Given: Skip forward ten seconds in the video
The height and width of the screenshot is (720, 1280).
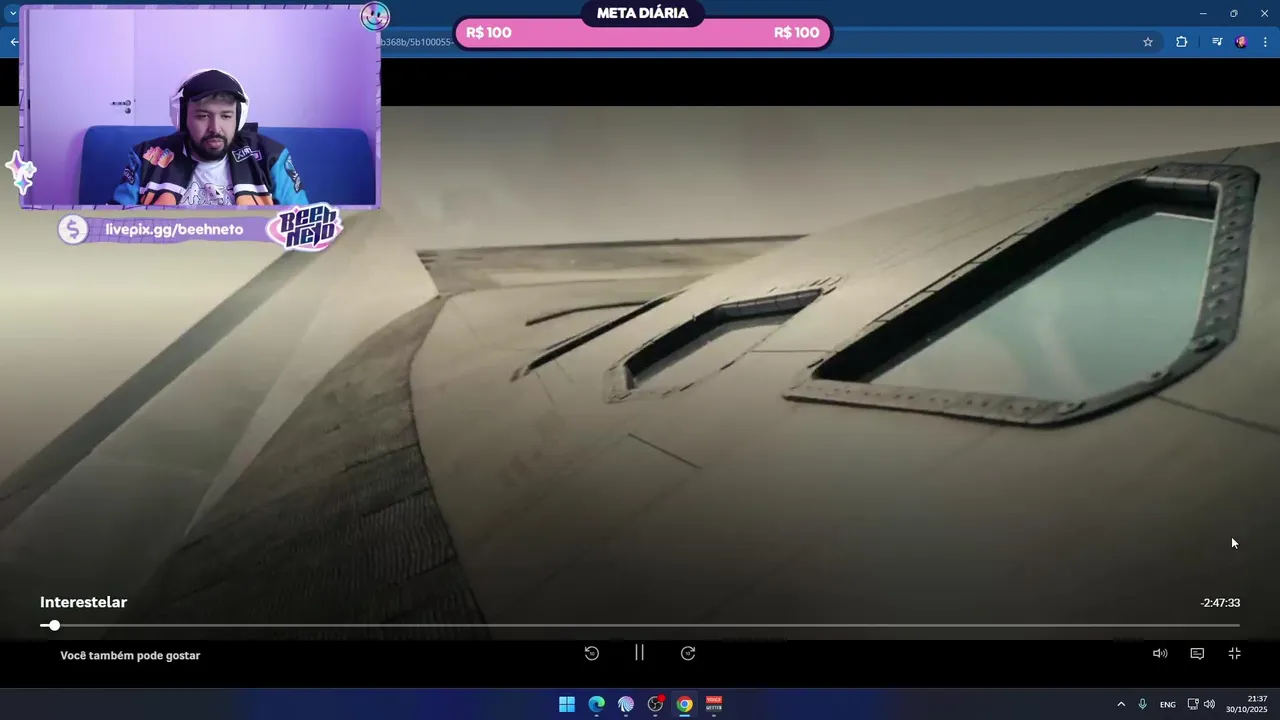Looking at the screenshot, I should point(688,653).
